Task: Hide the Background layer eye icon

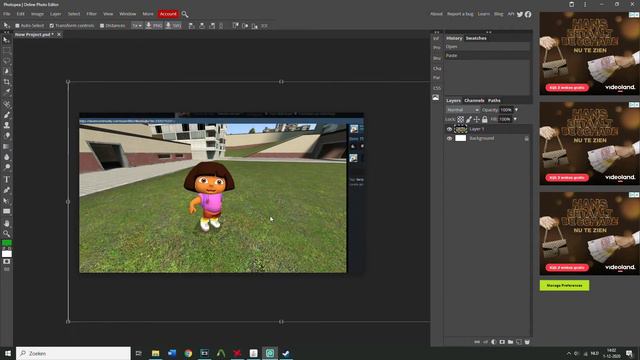Action: pyautogui.click(x=449, y=138)
